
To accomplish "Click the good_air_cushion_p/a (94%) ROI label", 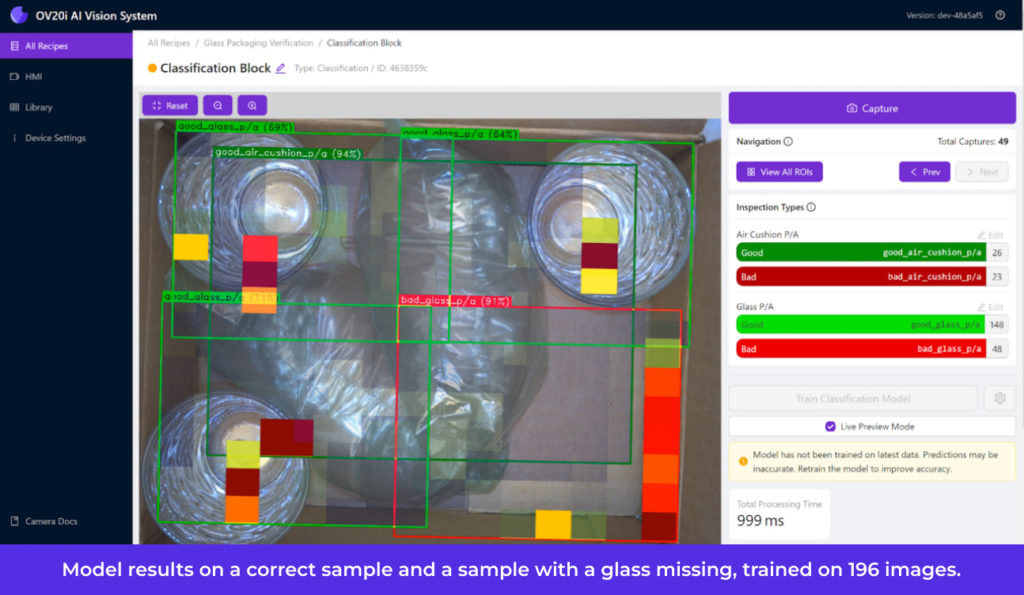I will tap(288, 153).
